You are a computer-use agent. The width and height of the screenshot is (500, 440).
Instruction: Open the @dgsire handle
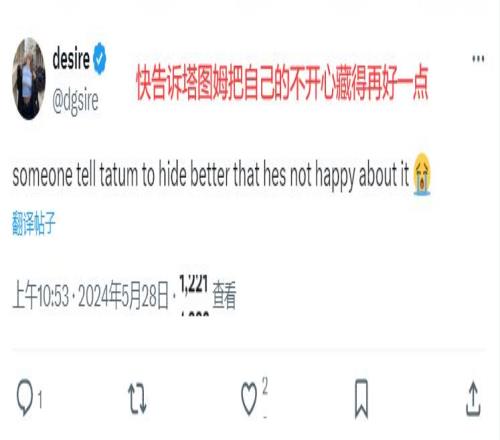75,101
